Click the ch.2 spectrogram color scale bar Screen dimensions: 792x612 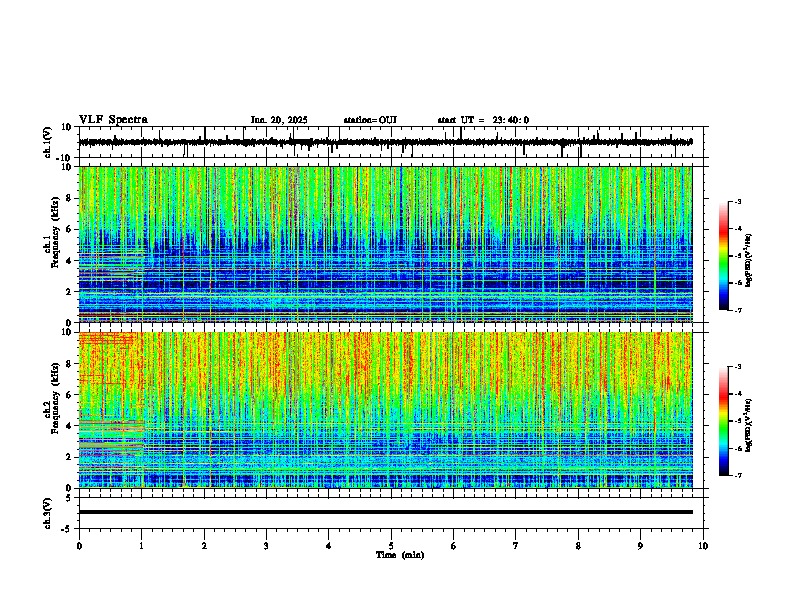(x=724, y=421)
